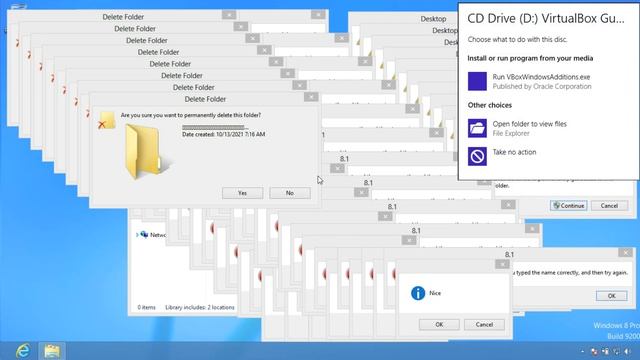Click the 'Take no action' label

pyautogui.click(x=514, y=152)
